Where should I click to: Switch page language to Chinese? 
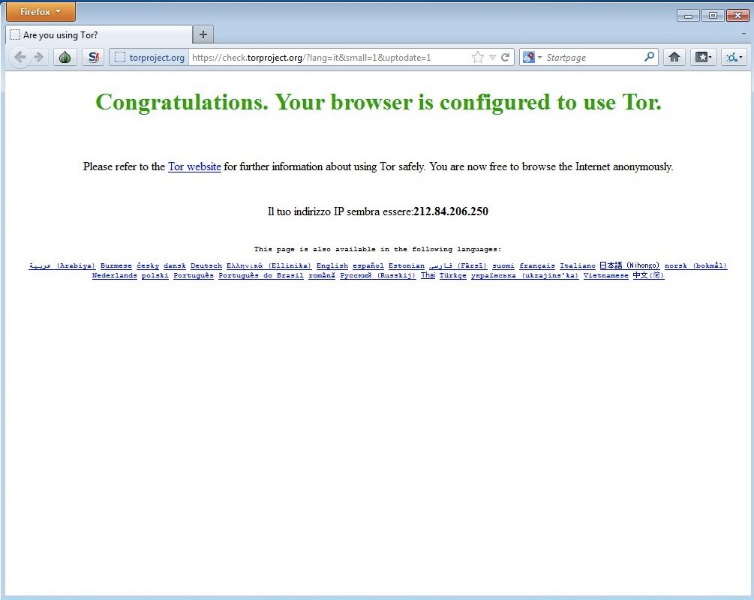point(648,275)
